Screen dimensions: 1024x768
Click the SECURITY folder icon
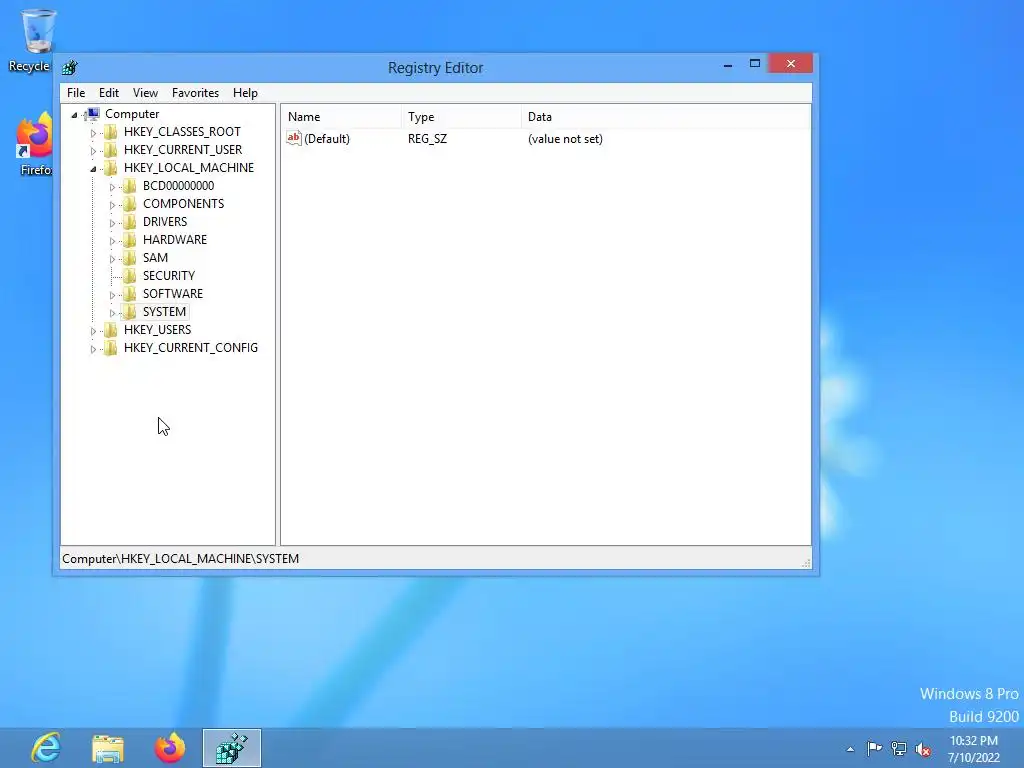(130, 276)
